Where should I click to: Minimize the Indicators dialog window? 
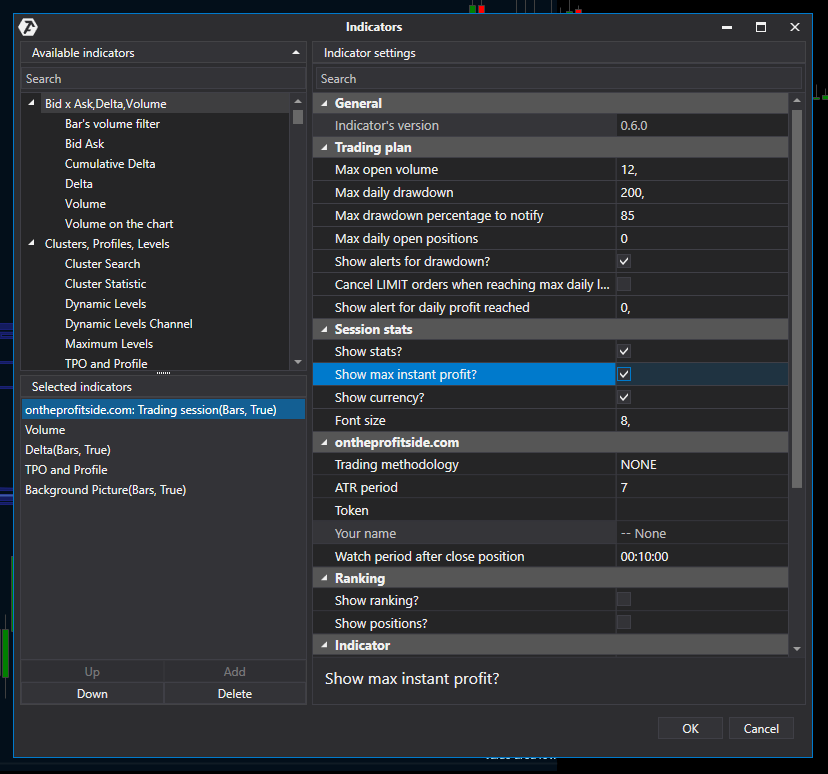tap(727, 27)
